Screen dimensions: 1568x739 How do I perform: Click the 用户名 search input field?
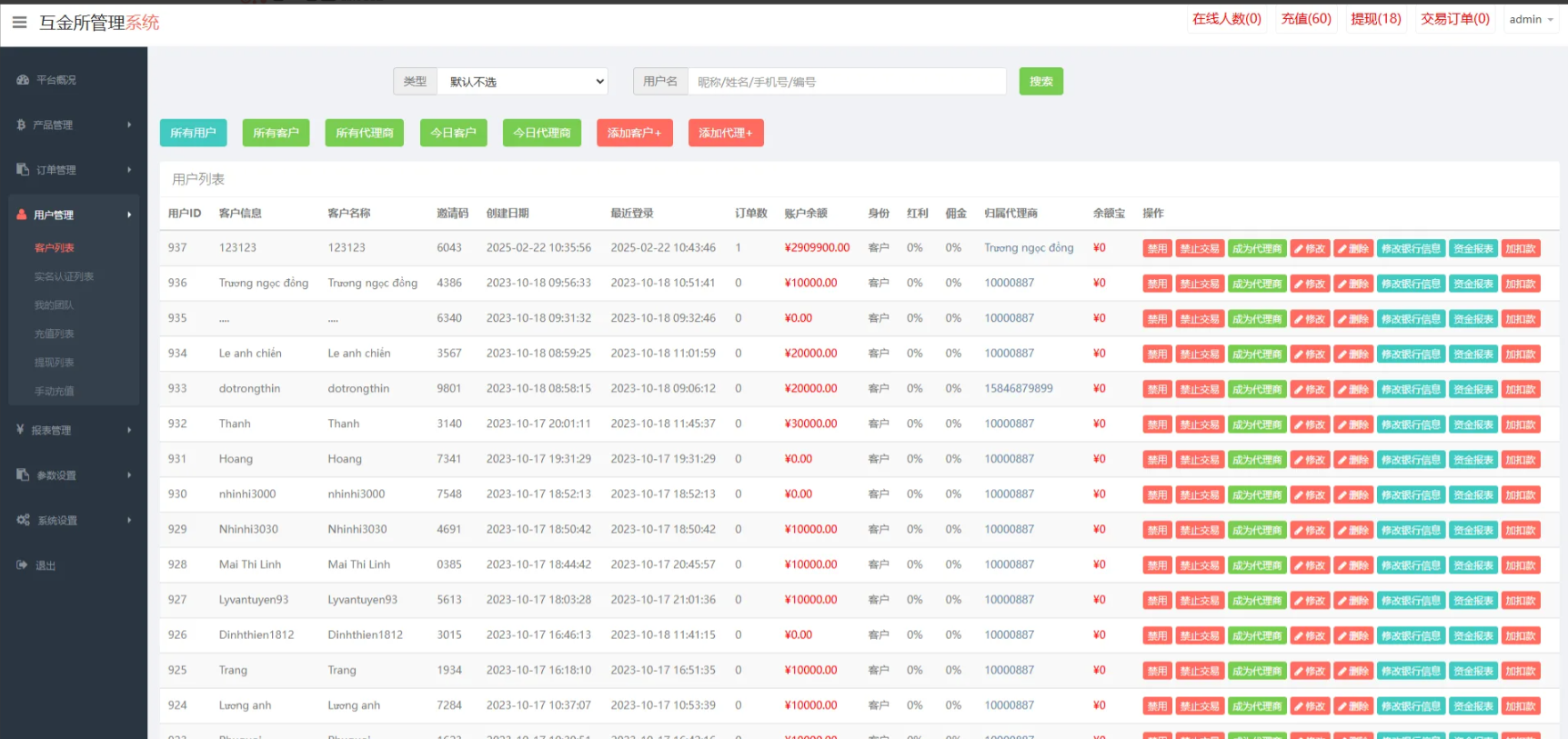(x=846, y=82)
